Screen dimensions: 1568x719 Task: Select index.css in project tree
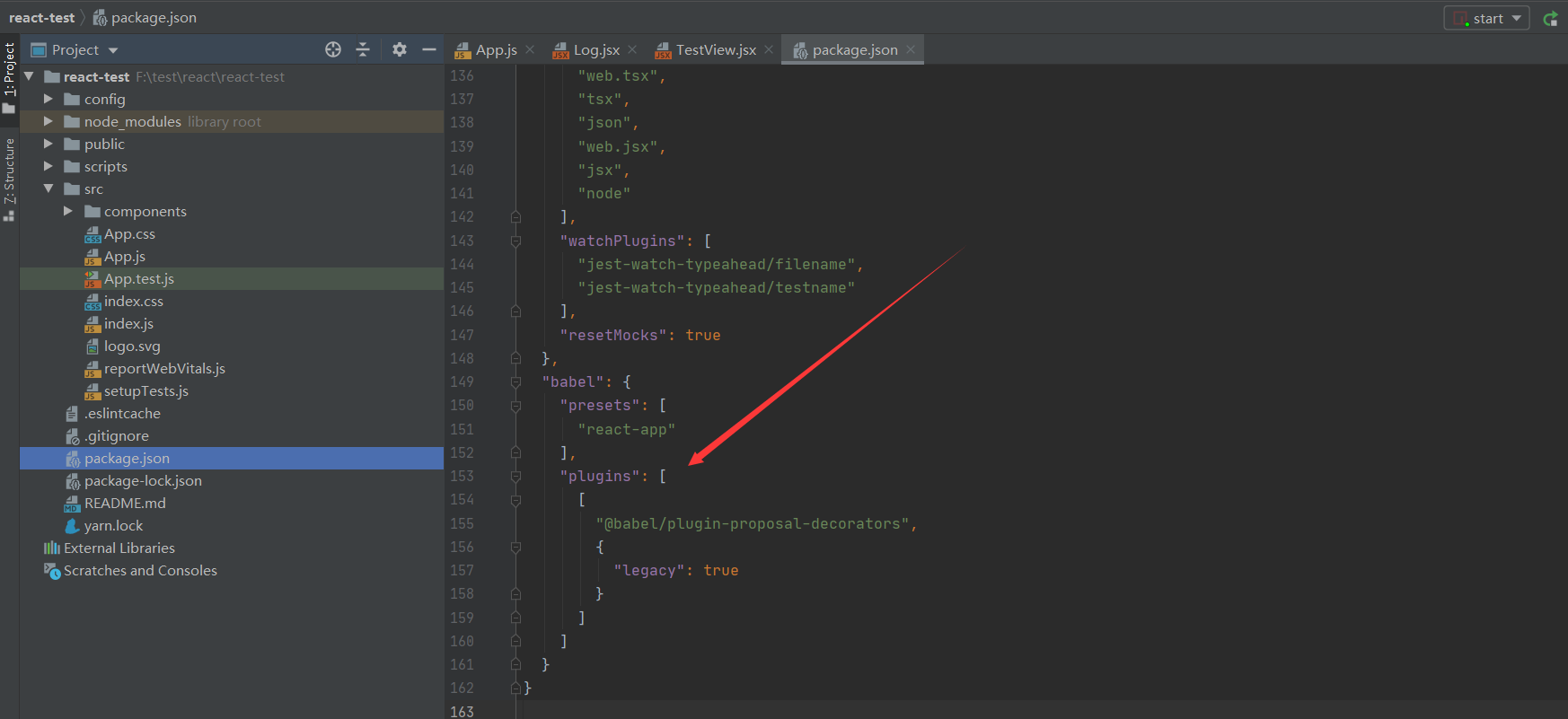(133, 301)
